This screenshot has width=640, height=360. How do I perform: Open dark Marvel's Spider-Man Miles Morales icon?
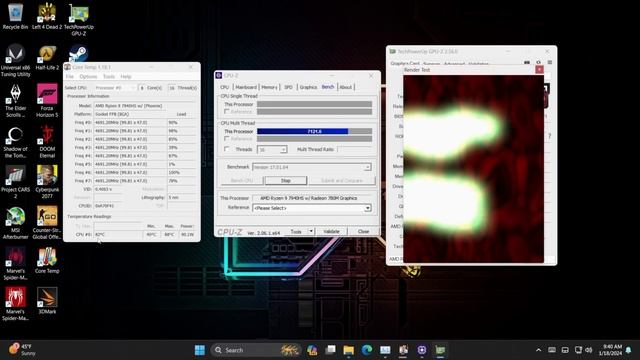(x=16, y=264)
